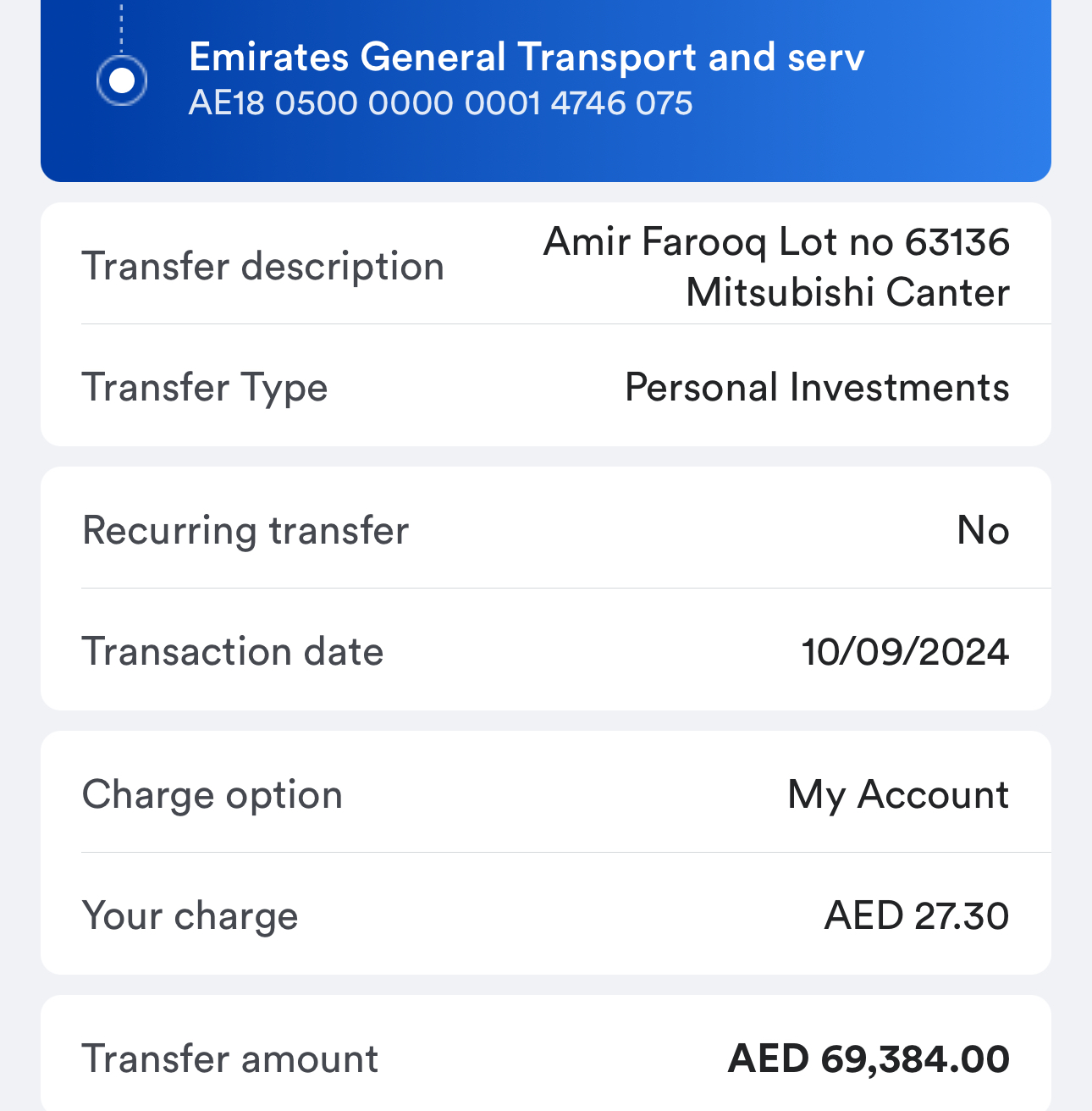This screenshot has height=1111, width=1092.
Task: Tap the blue beneficiary header card
Action: coord(546,91)
